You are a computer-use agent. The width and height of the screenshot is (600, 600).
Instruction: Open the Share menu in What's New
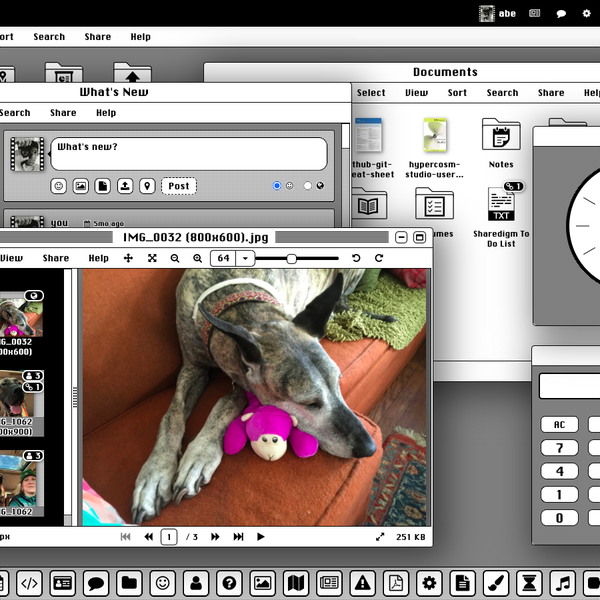click(x=63, y=113)
